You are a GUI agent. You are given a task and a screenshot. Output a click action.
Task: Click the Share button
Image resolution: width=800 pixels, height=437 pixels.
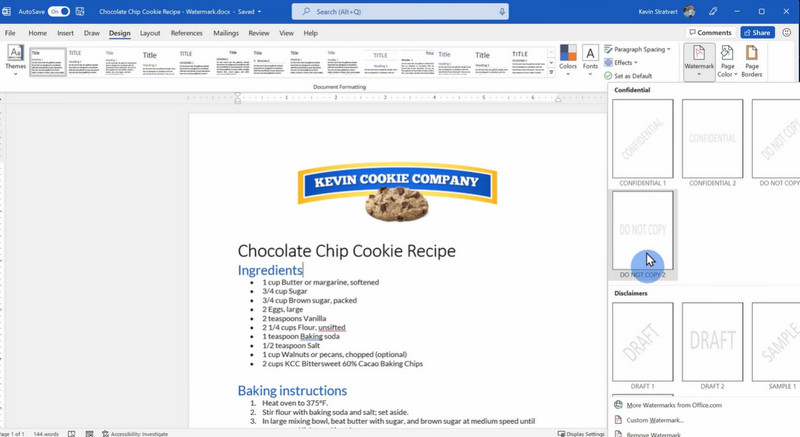[757, 33]
